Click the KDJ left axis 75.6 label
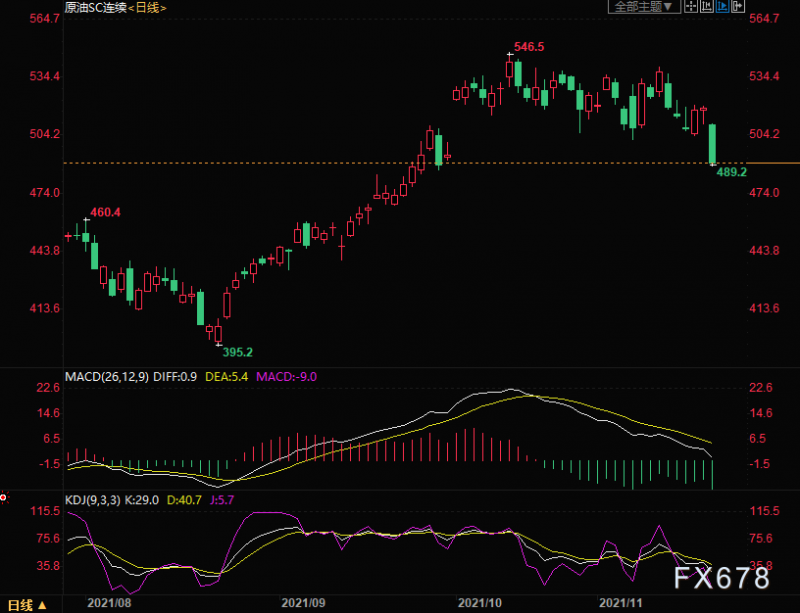The image size is (800, 613). coord(48,538)
